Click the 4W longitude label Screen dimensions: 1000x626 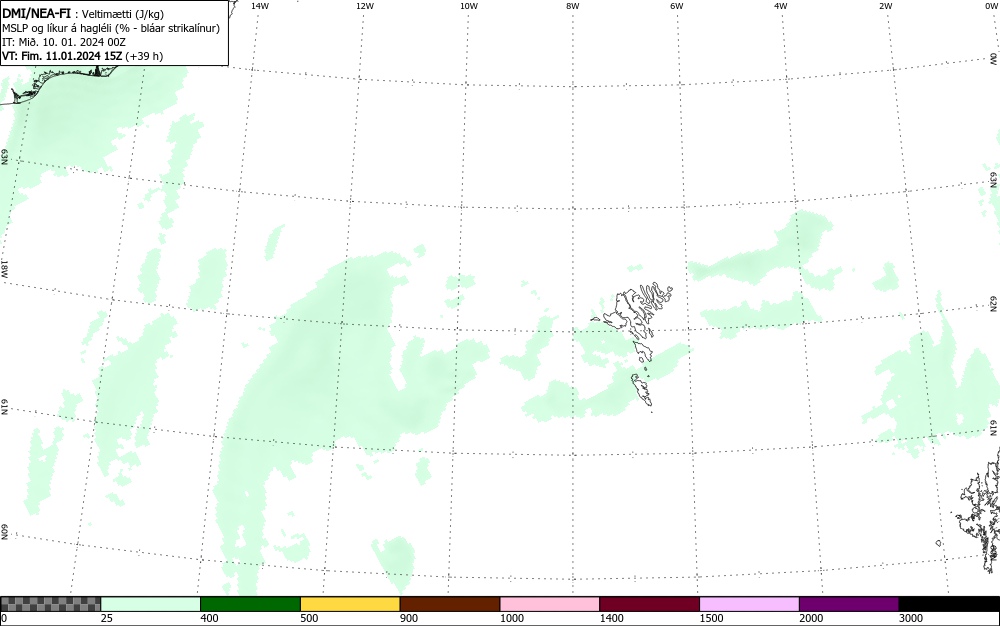pyautogui.click(x=781, y=6)
